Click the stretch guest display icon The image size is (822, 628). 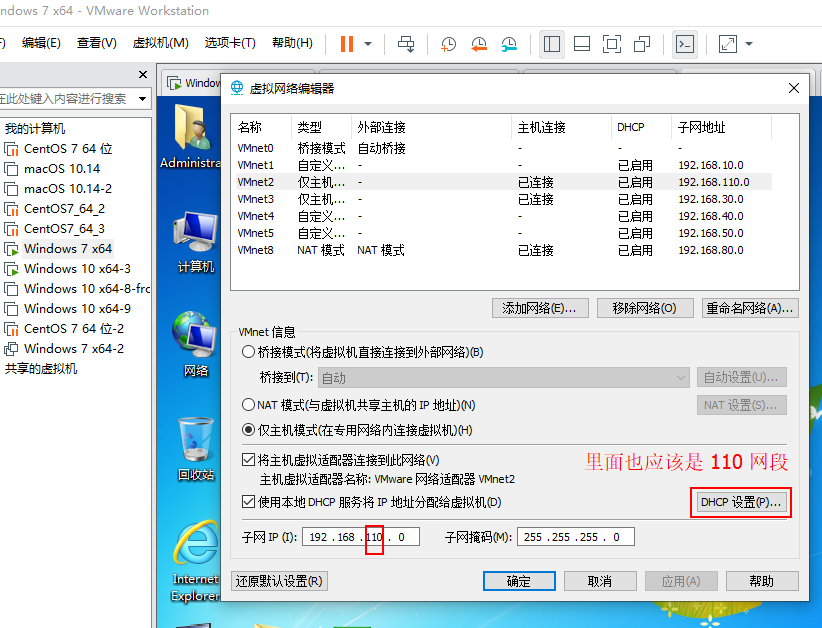(728, 44)
